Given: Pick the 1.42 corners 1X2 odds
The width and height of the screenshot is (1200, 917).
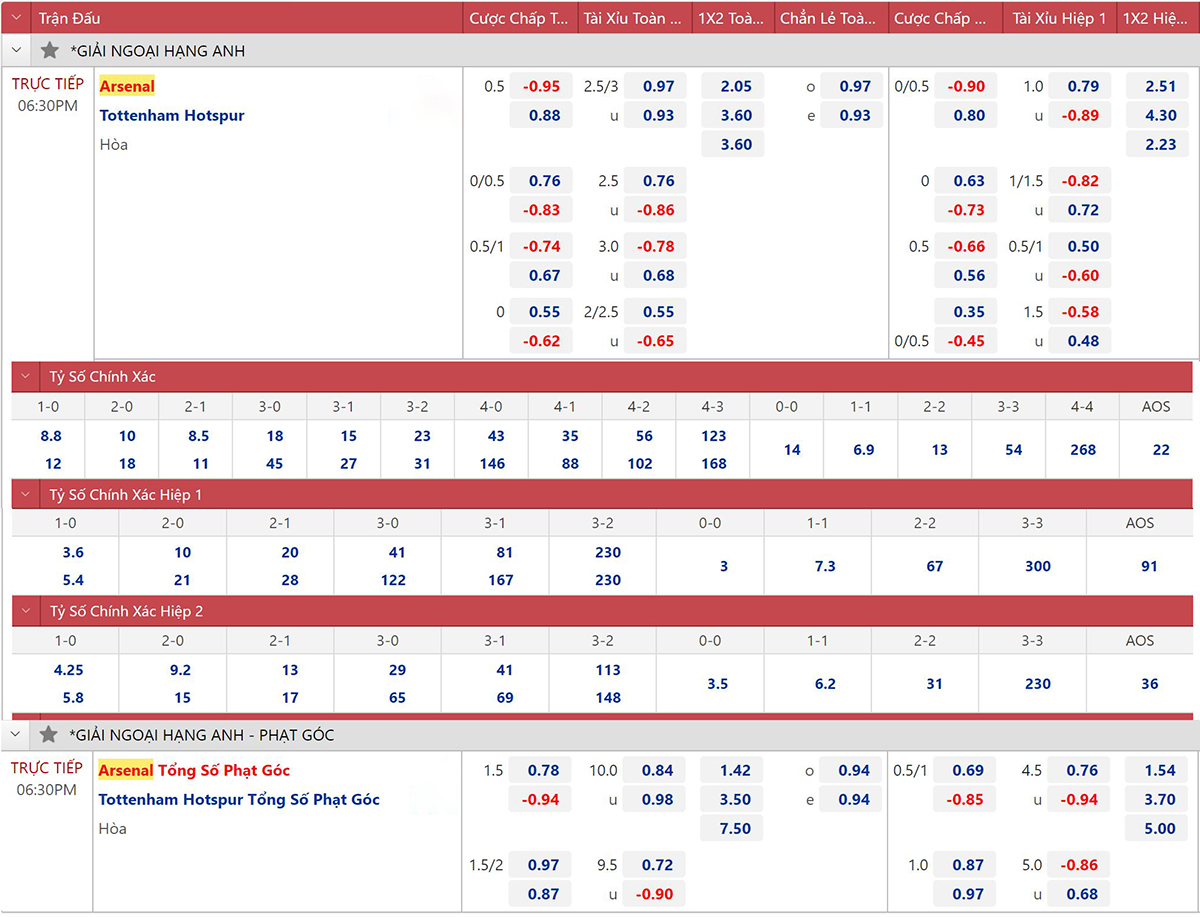Looking at the screenshot, I should 735,771.
